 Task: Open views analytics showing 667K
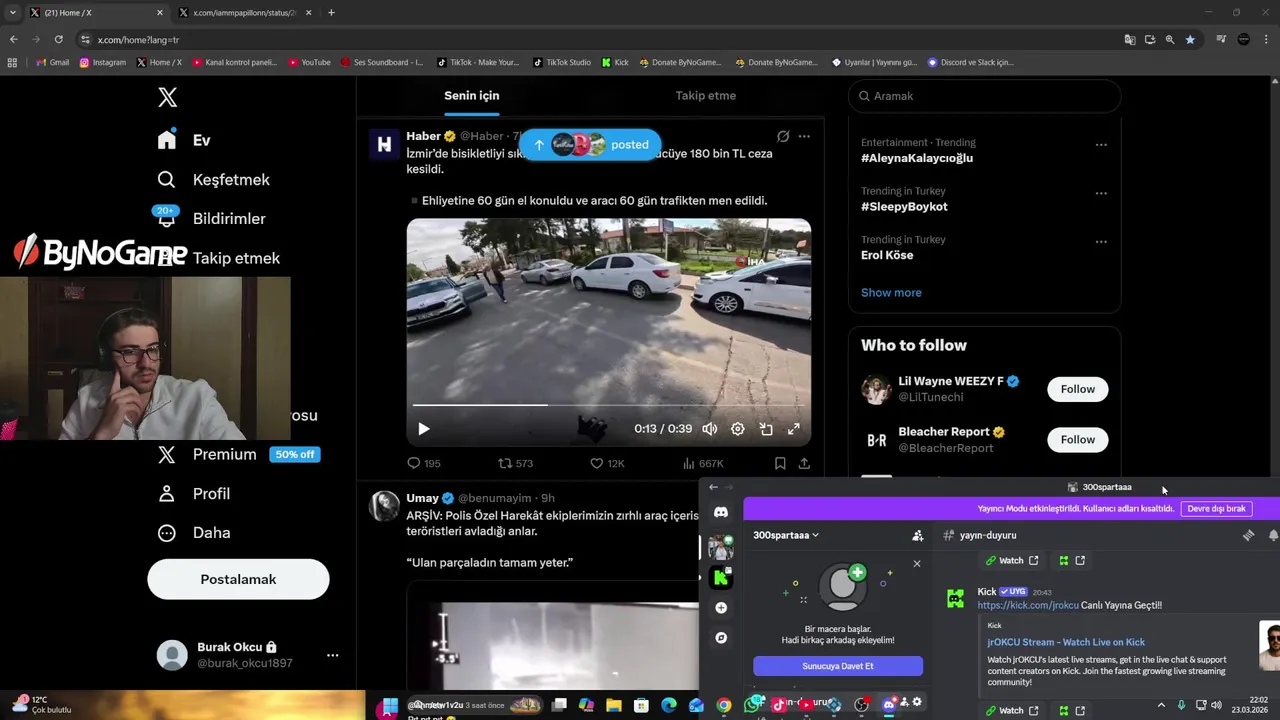(x=703, y=463)
